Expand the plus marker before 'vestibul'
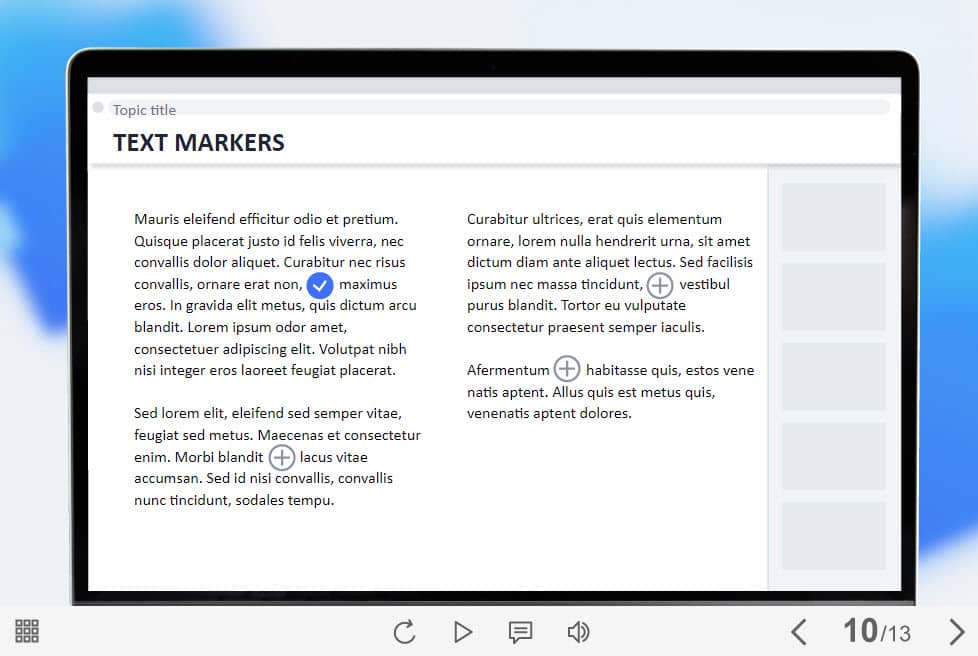Viewport: 978px width, 656px height. coord(660,285)
